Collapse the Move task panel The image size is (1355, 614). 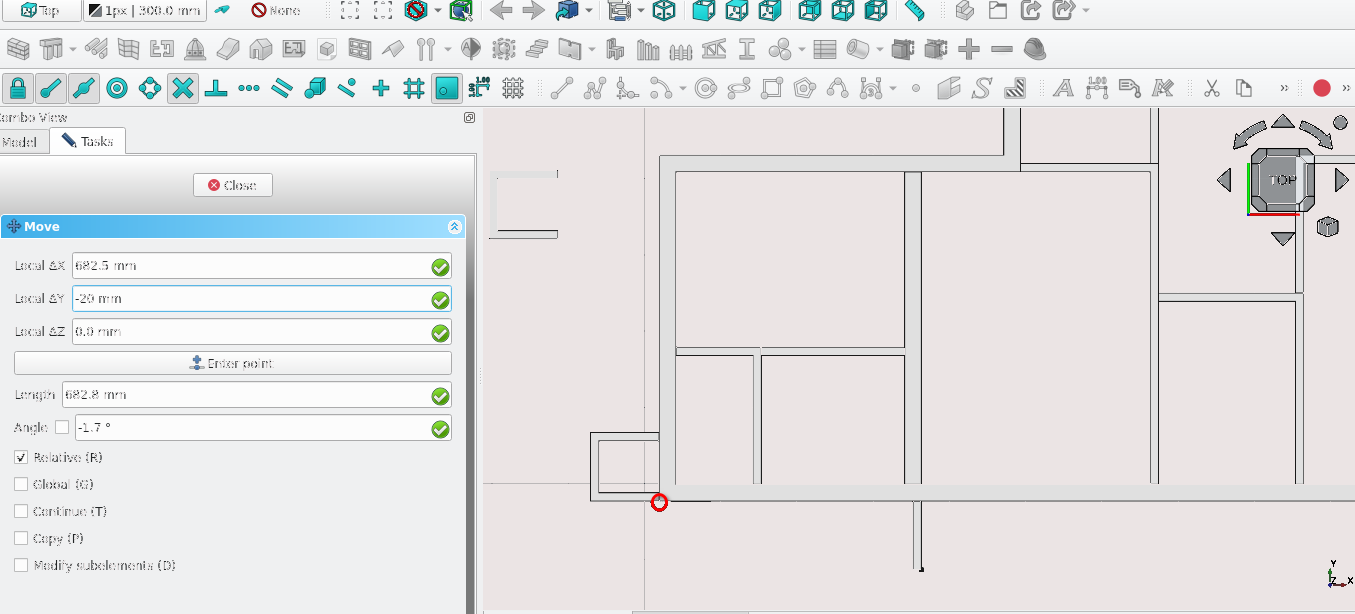tap(455, 227)
